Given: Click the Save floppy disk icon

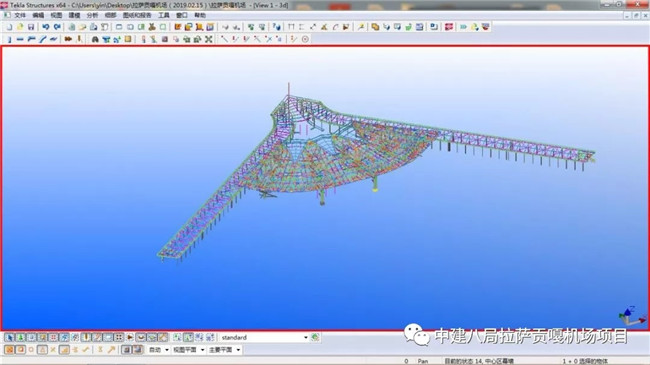Looking at the screenshot, I should point(31,27).
